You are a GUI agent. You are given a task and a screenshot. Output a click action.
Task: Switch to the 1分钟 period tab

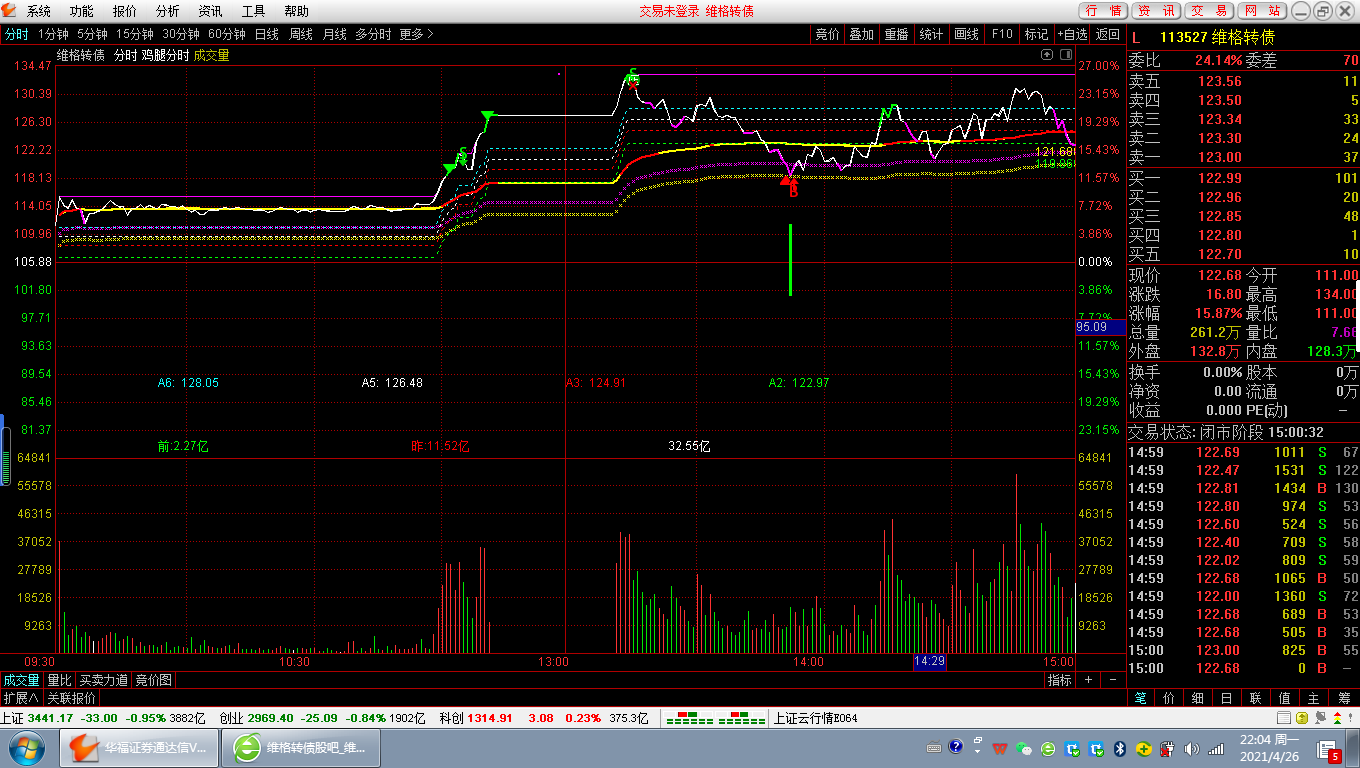pos(52,34)
